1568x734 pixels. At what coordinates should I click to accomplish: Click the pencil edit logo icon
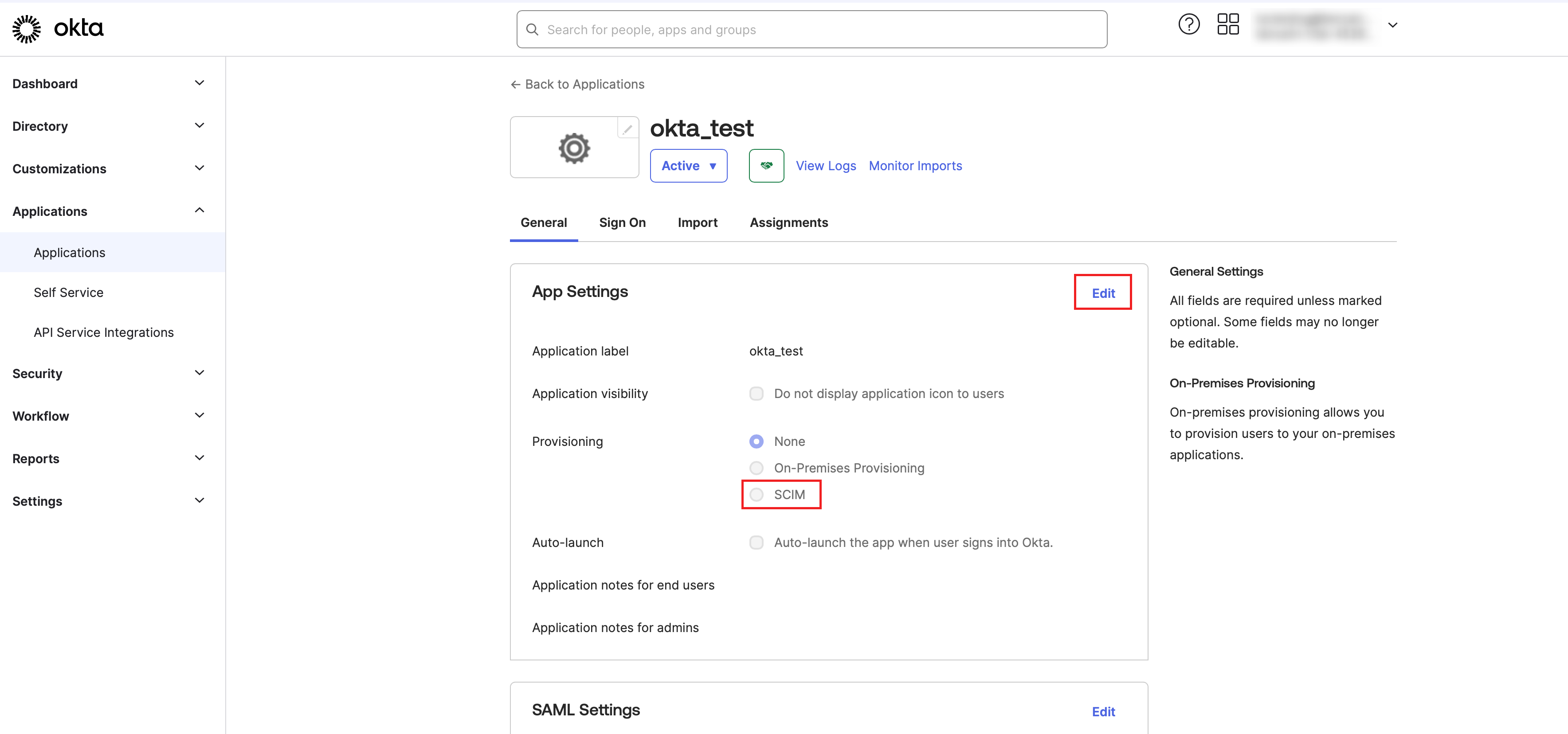point(627,129)
